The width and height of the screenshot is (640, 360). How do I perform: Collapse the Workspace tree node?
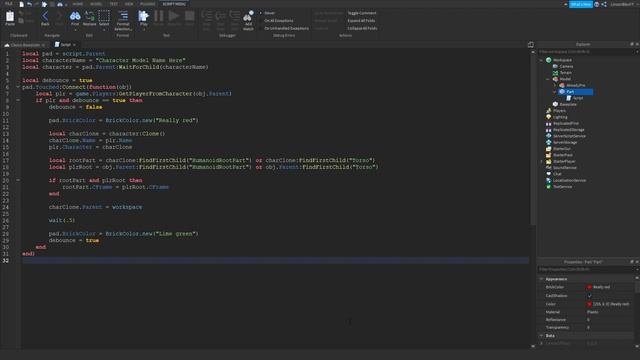click(542, 60)
